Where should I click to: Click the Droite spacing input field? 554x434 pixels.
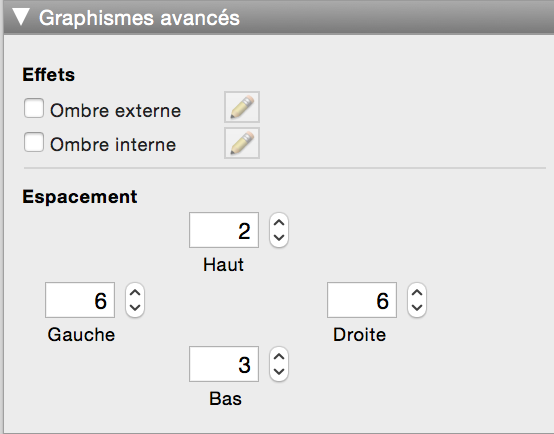click(362, 300)
